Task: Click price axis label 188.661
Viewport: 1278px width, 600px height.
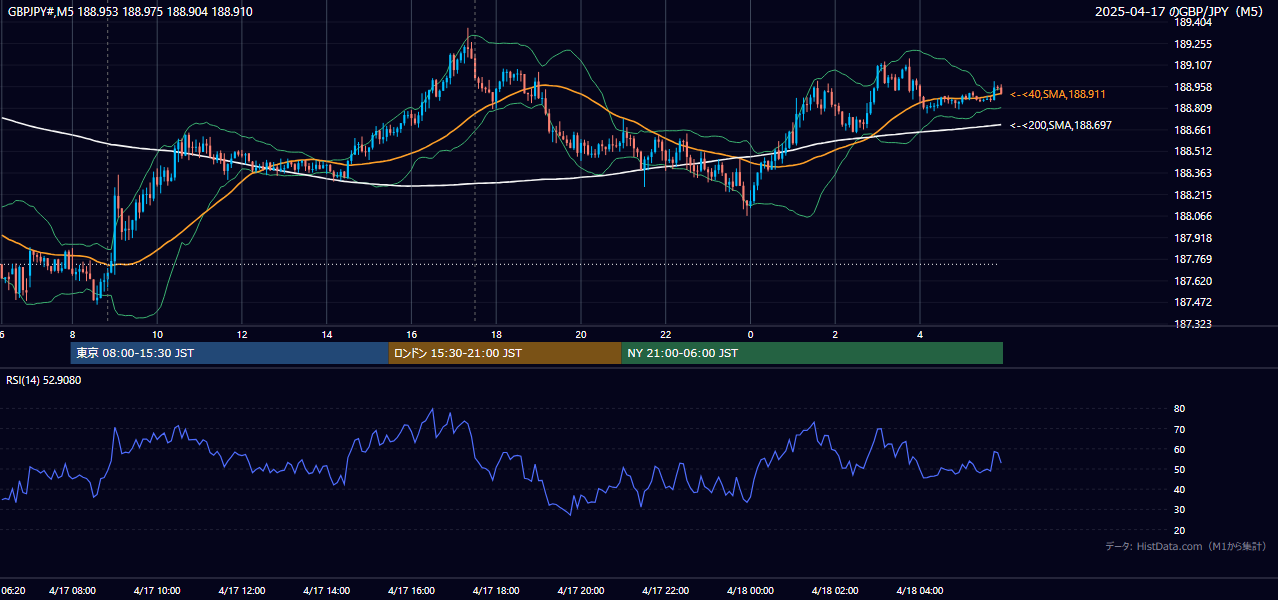Action: point(1193,130)
